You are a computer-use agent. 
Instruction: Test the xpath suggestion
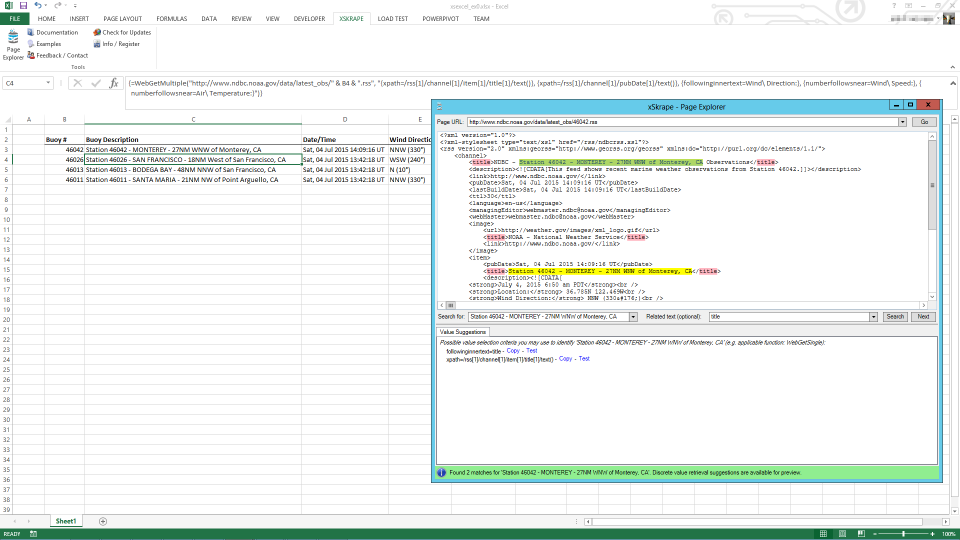584,359
